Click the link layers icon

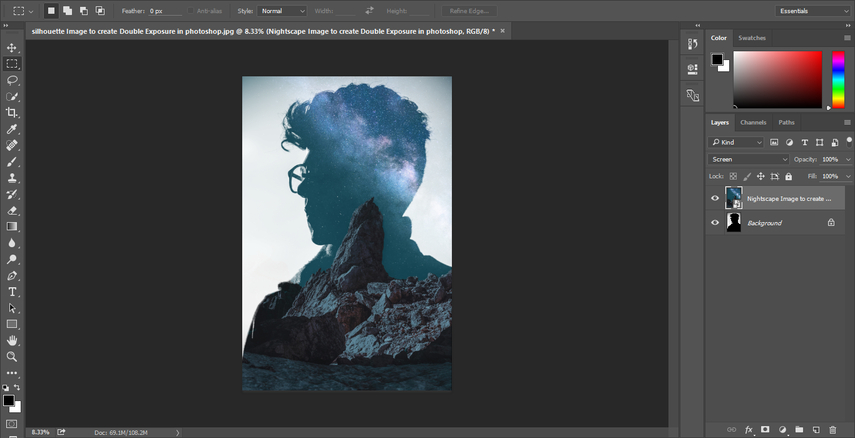(732, 430)
